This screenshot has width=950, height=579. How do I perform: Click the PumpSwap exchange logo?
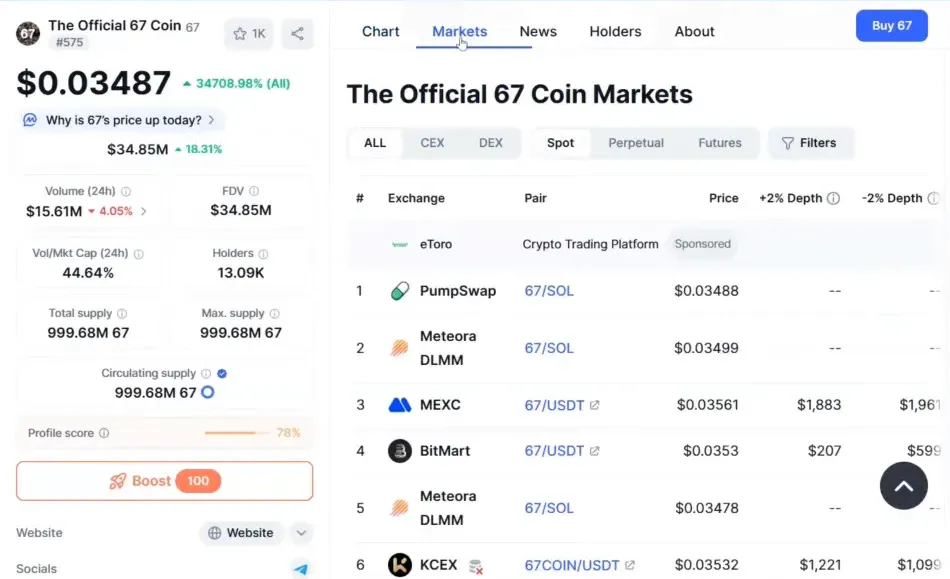click(401, 290)
